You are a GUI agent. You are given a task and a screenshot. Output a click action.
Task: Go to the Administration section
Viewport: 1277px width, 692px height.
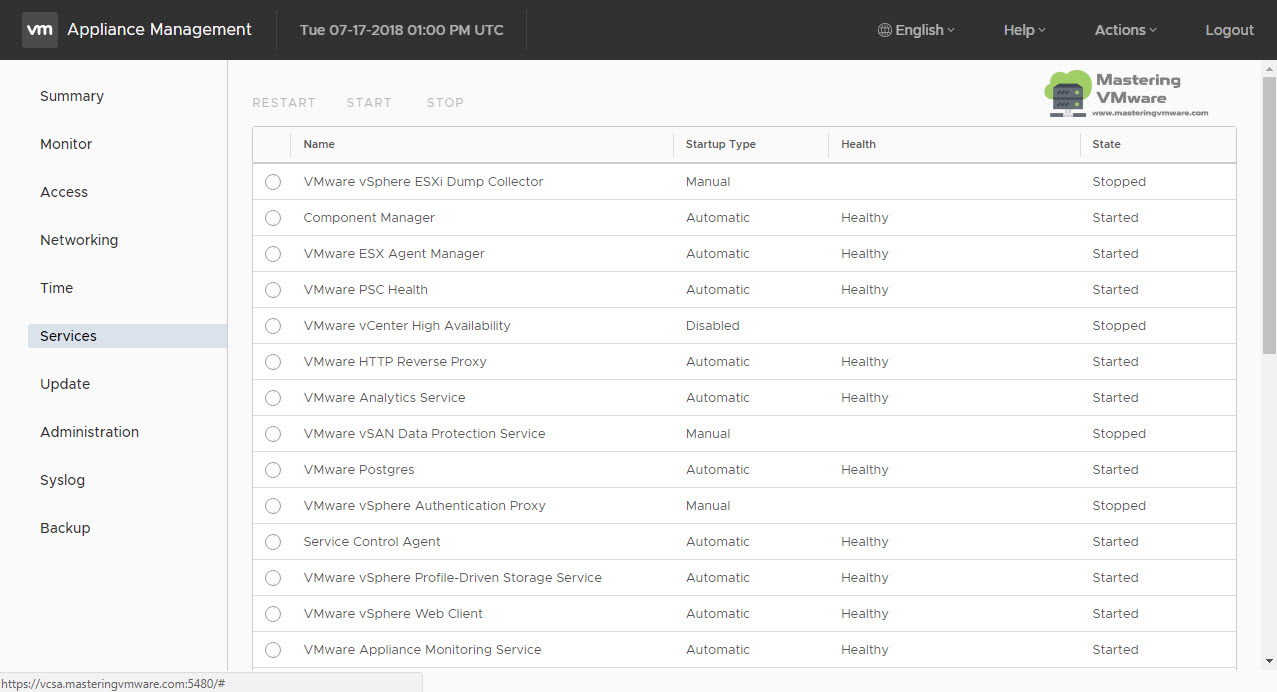pos(89,432)
